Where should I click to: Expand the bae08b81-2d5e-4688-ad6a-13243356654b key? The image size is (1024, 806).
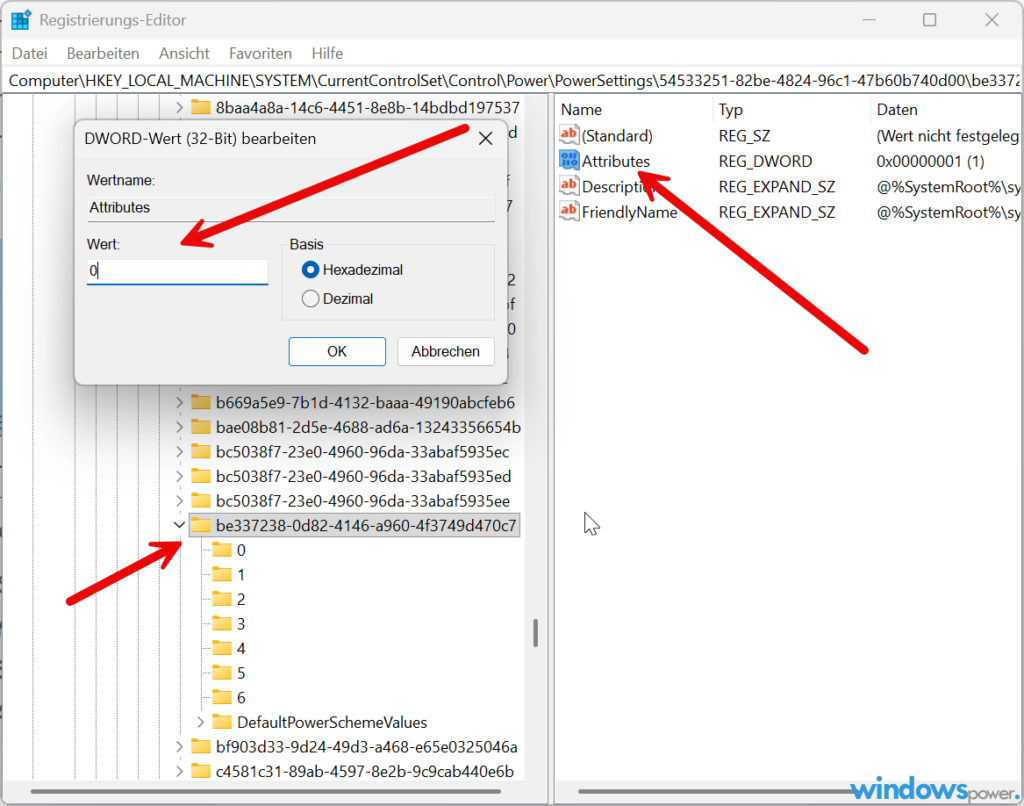coord(179,427)
